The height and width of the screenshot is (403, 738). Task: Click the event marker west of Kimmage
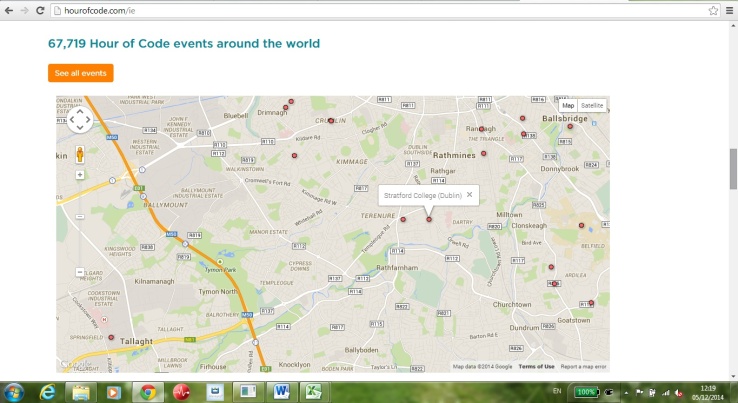[x=294, y=155]
